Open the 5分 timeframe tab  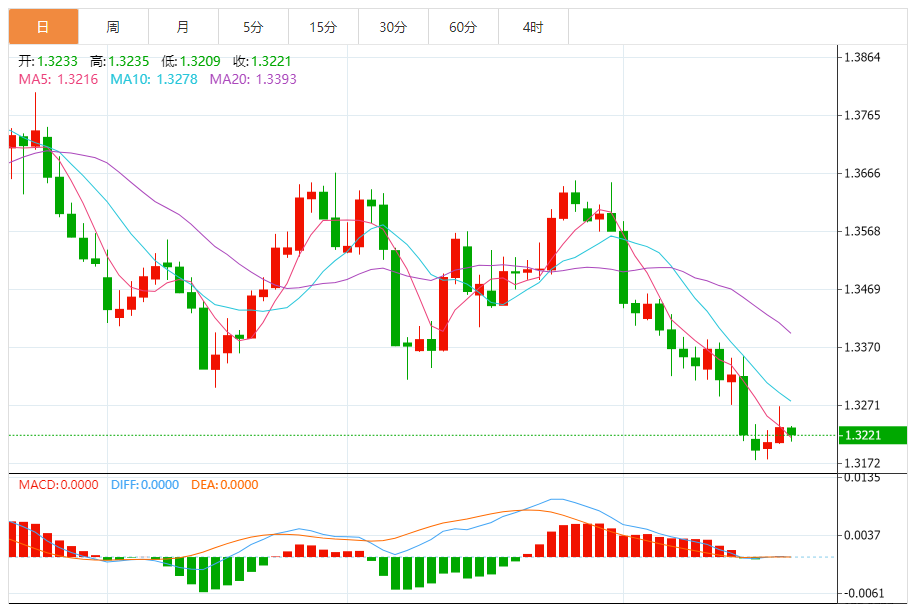(253, 27)
